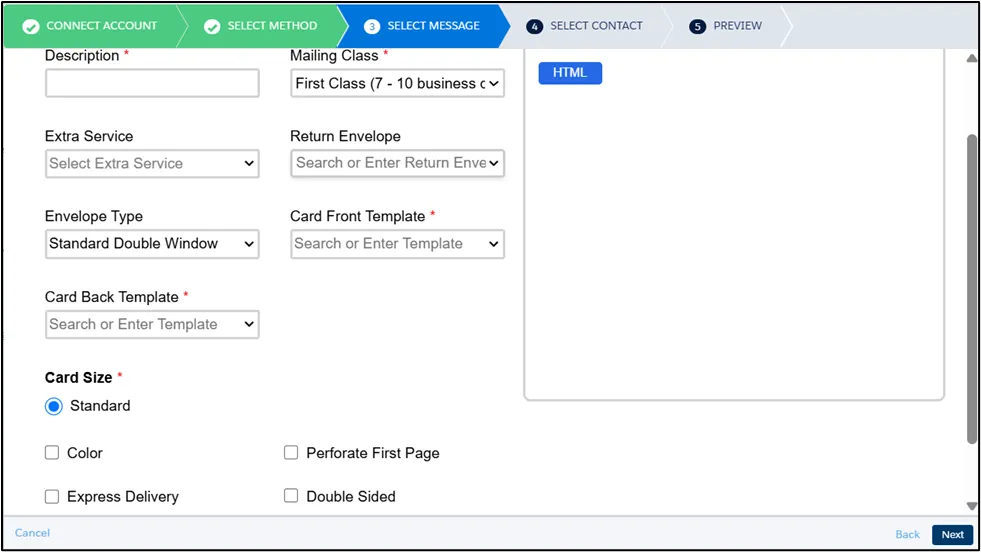Expand the Extra Service dropdown

pos(152,164)
